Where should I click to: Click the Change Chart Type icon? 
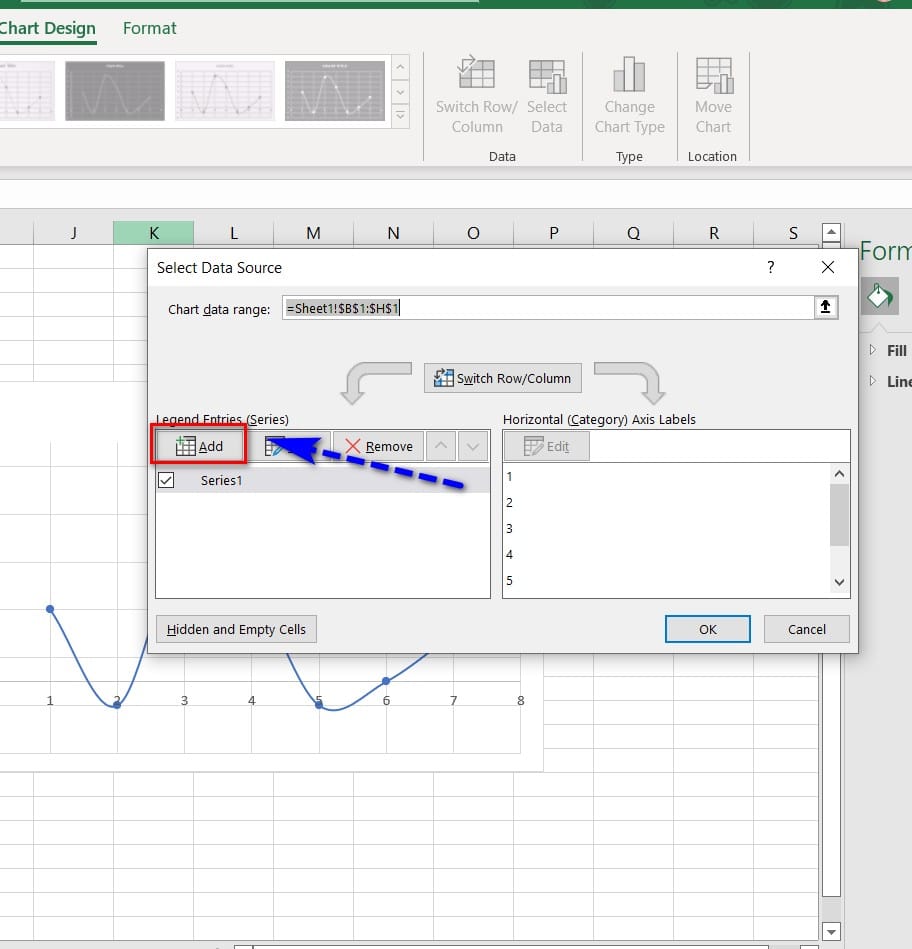click(629, 76)
